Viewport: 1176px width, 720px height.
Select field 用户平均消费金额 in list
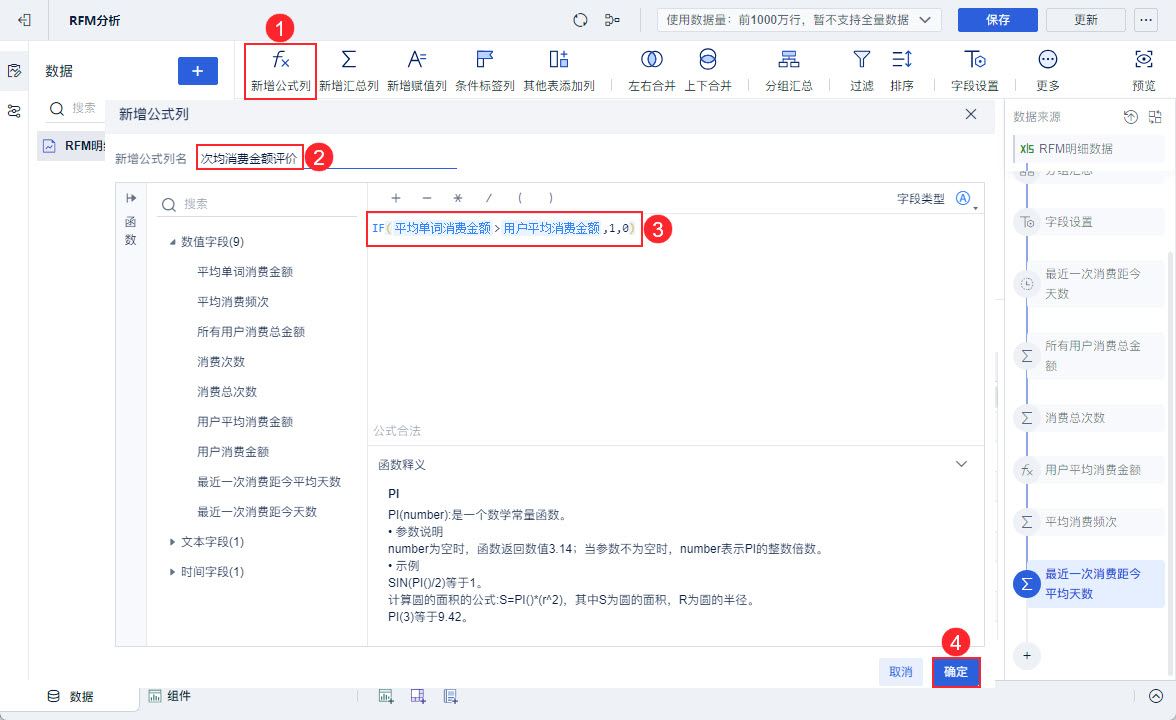pyautogui.click(x=244, y=422)
